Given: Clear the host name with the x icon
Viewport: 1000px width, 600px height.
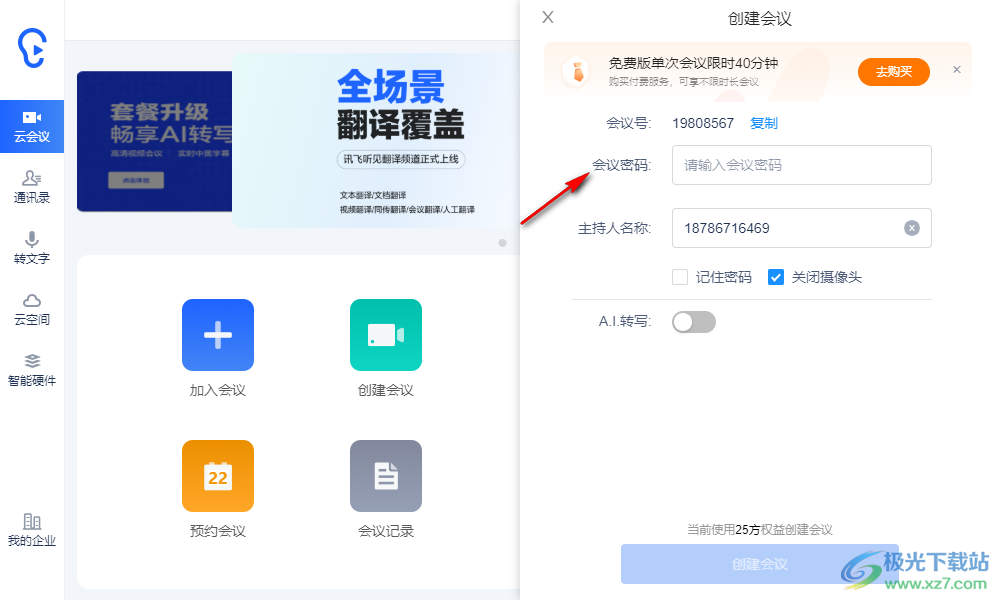Looking at the screenshot, I should (x=912, y=228).
